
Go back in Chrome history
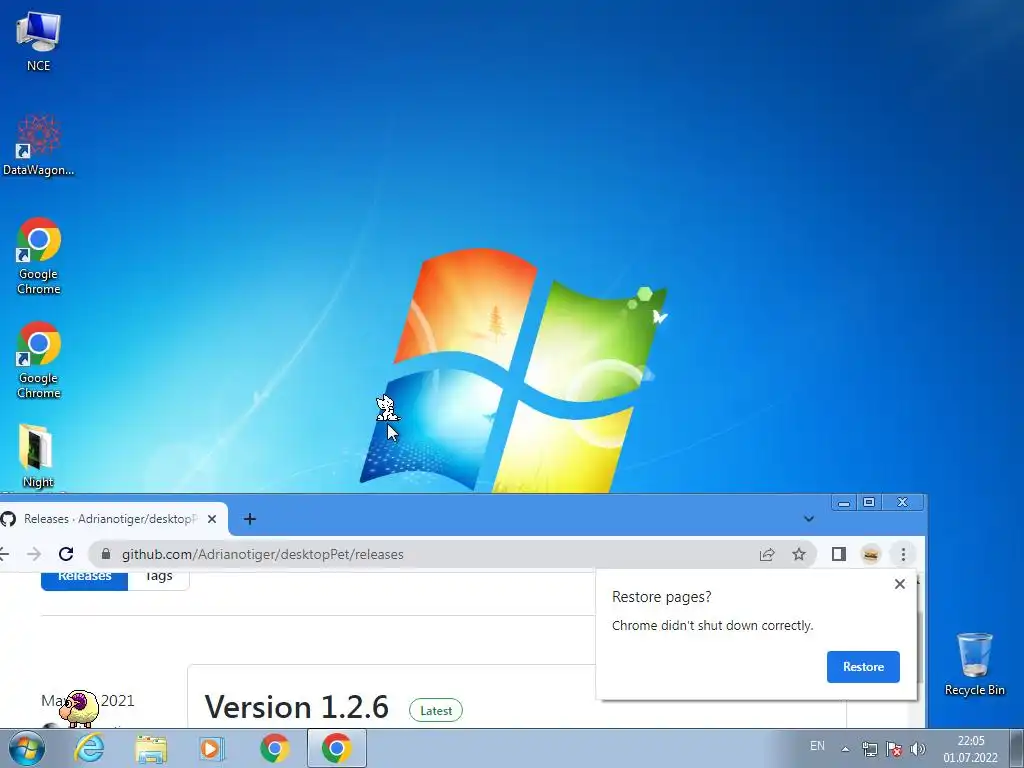tap(4, 554)
